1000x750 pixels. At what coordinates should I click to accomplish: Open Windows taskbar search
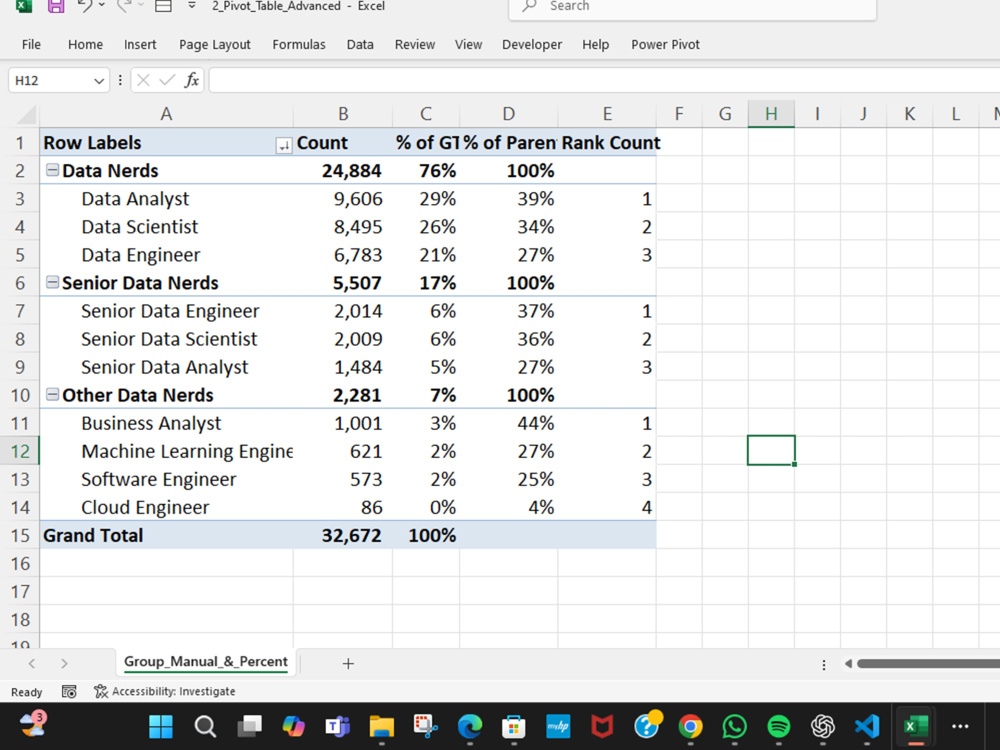pyautogui.click(x=205, y=726)
